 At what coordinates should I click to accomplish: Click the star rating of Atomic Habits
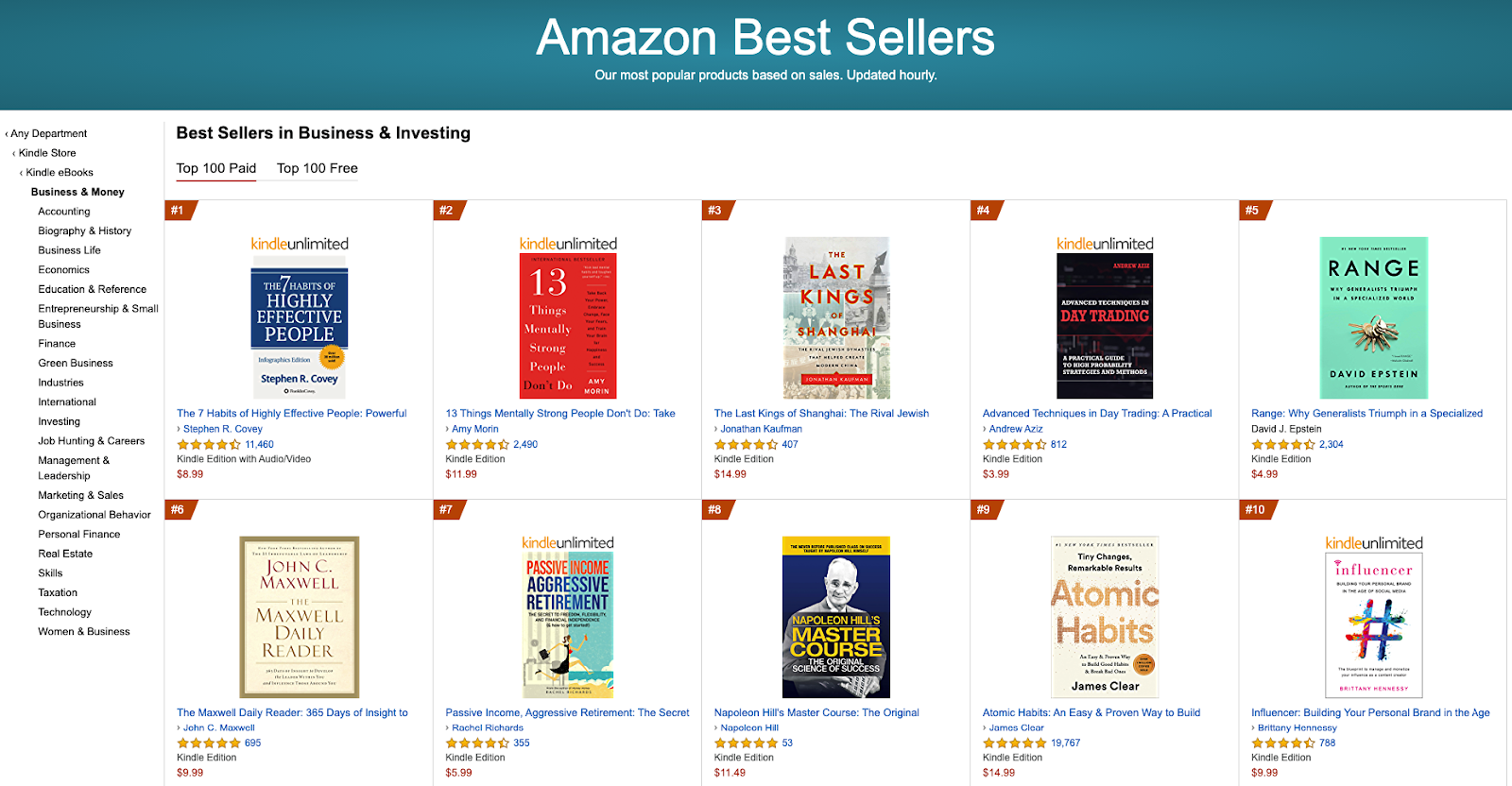point(1012,743)
